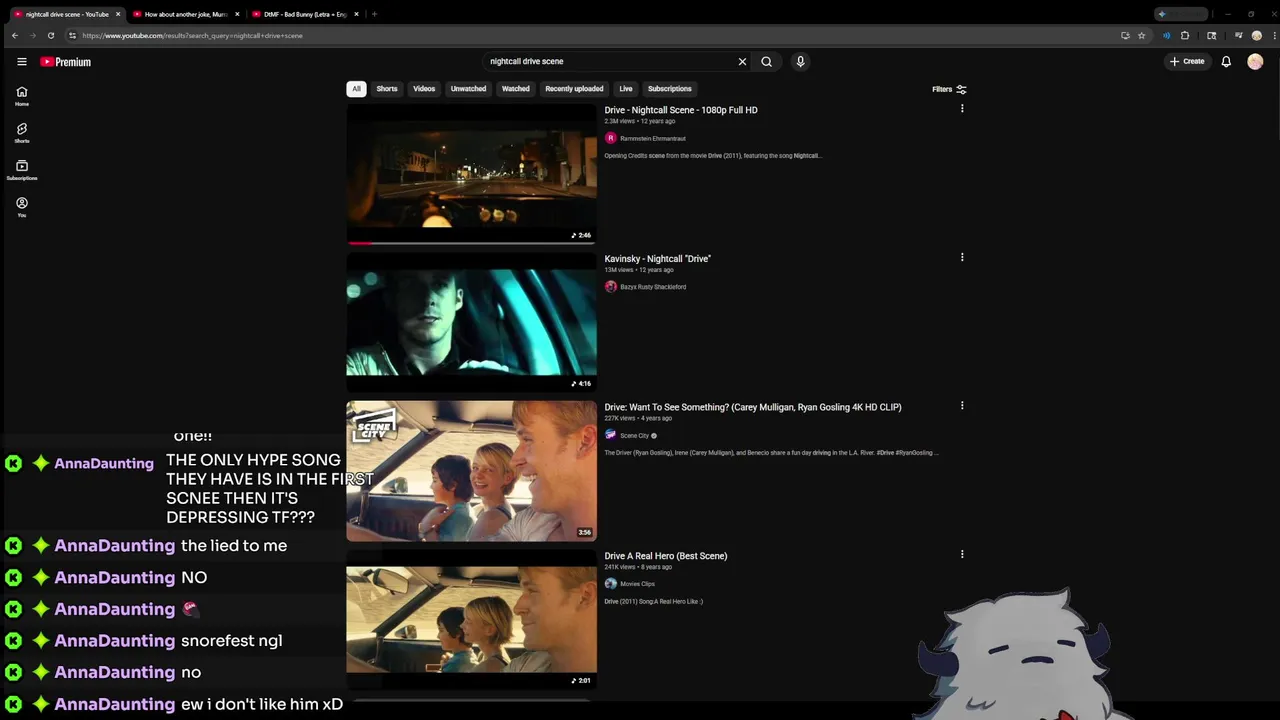Open the notifications bell
This screenshot has width=1280, height=720.
pos(1226,62)
